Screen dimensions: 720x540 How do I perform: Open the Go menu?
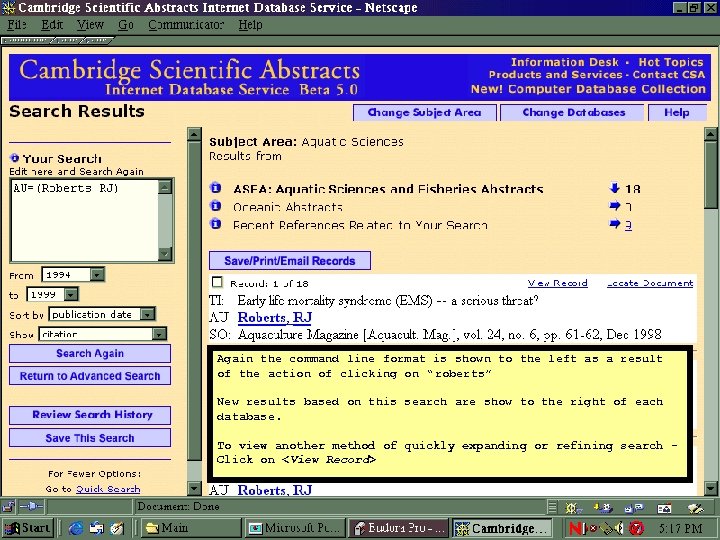click(126, 24)
